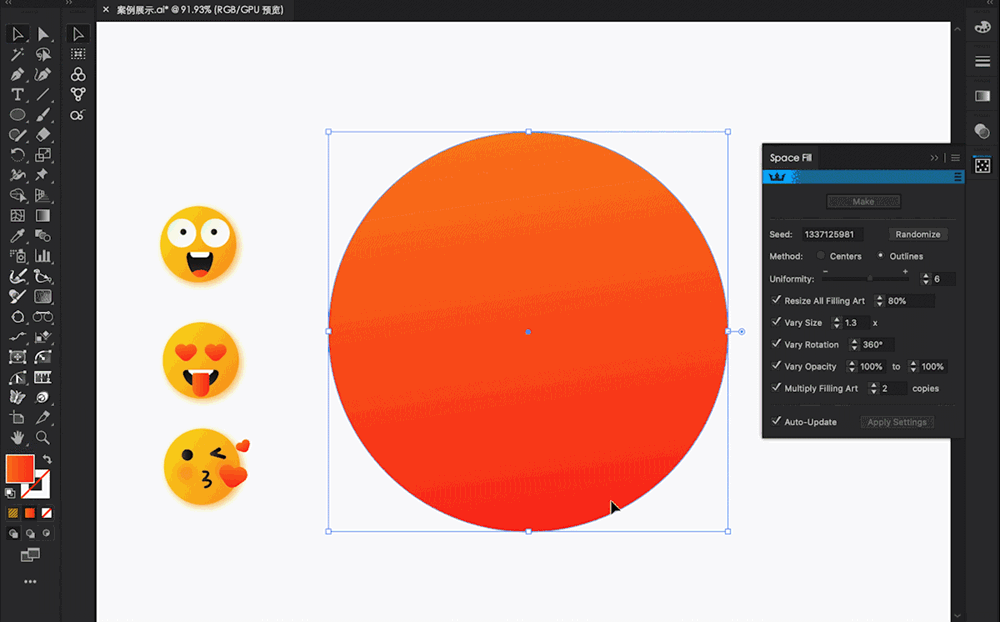
Task: Switch to the Space Fill panel tab
Action: (790, 158)
